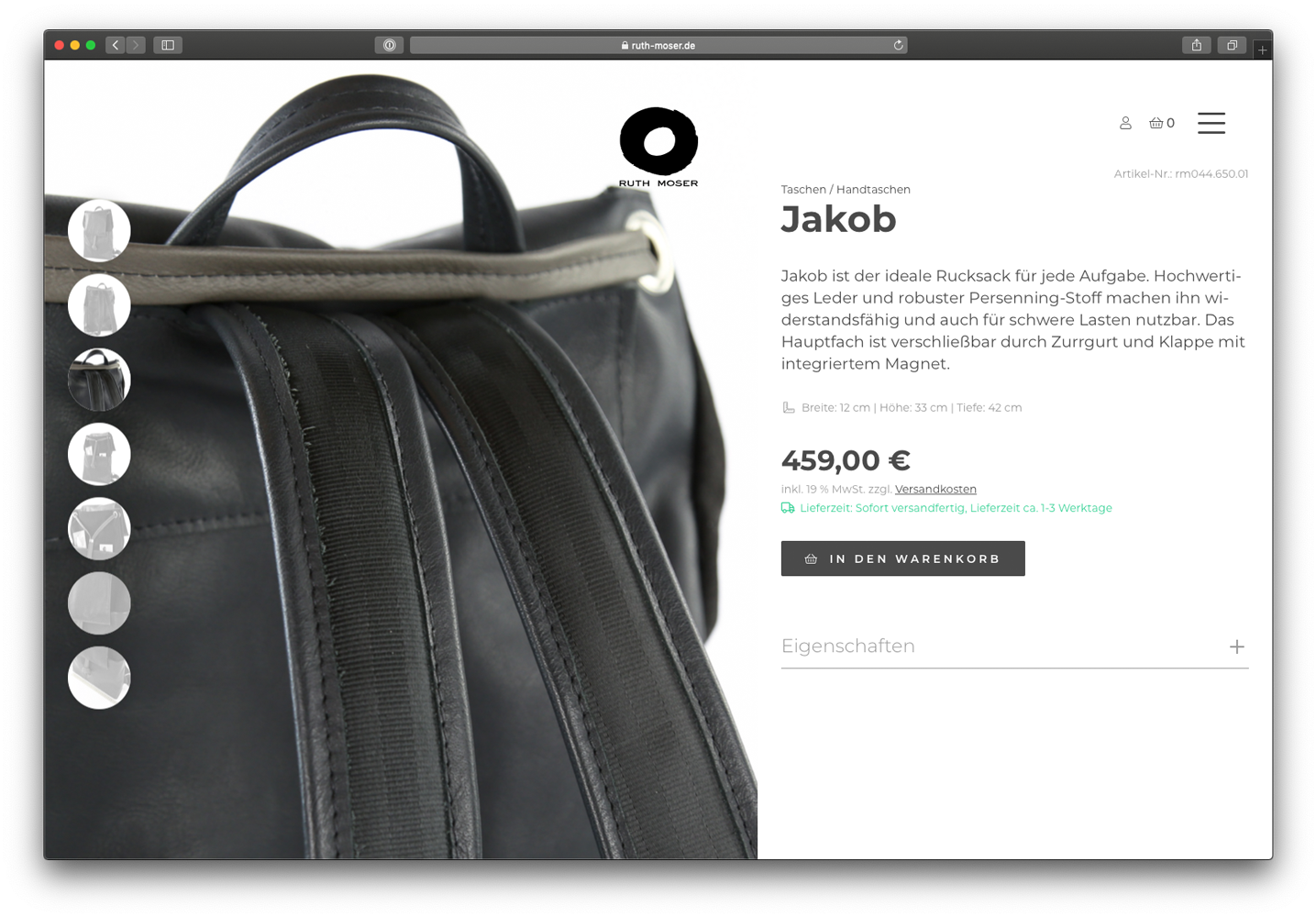Viewport: 1316px width, 917px height.
Task: Click the ruth-moser.de address bar
Action: (x=658, y=45)
